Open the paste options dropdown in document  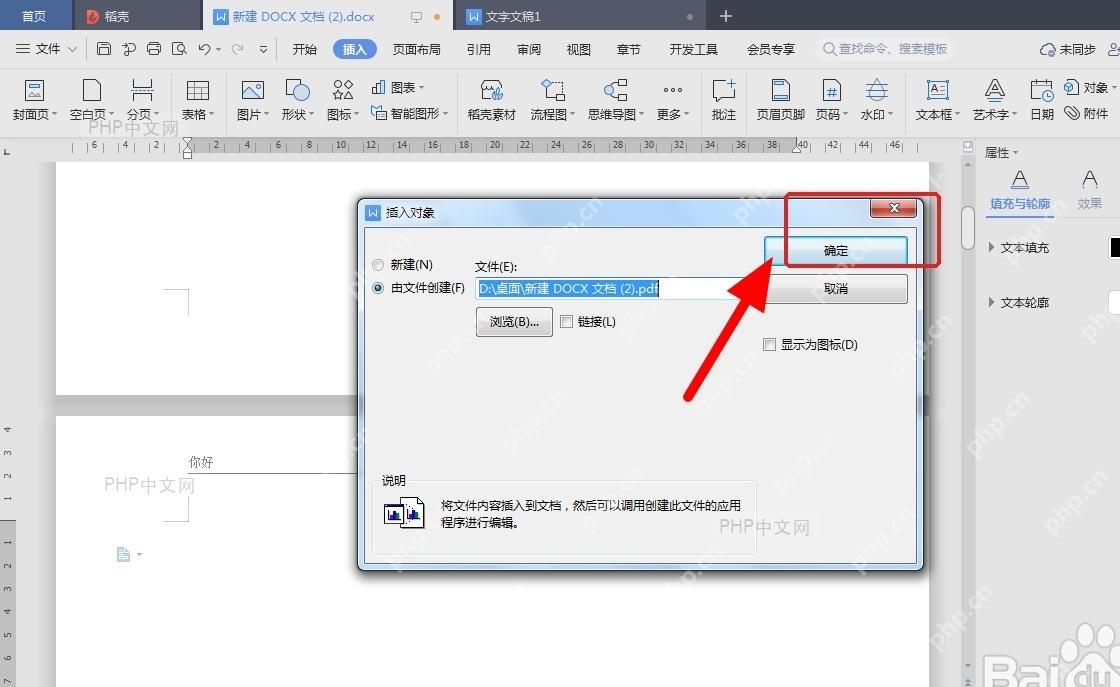(139, 554)
